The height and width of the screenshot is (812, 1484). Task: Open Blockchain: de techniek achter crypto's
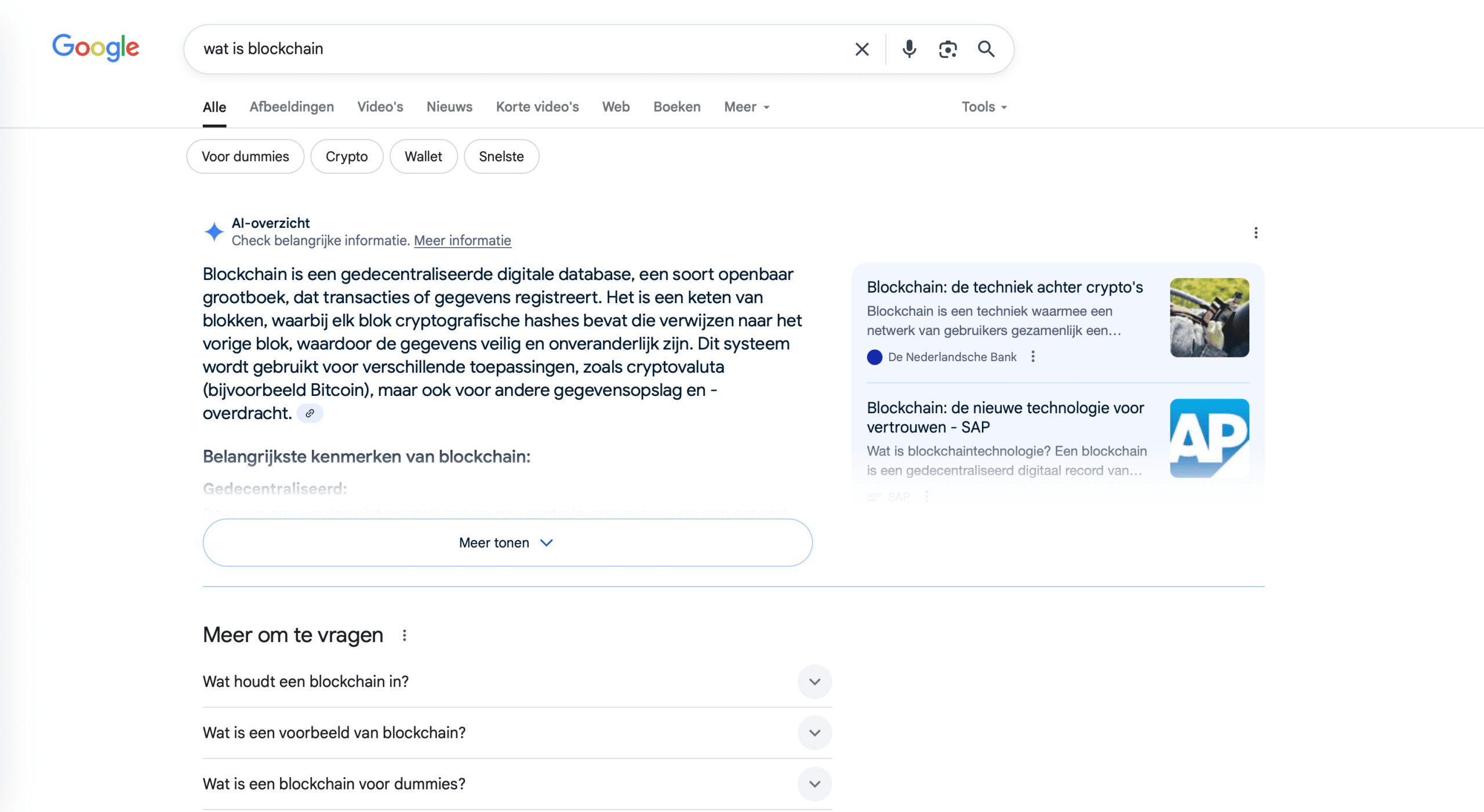click(1005, 287)
